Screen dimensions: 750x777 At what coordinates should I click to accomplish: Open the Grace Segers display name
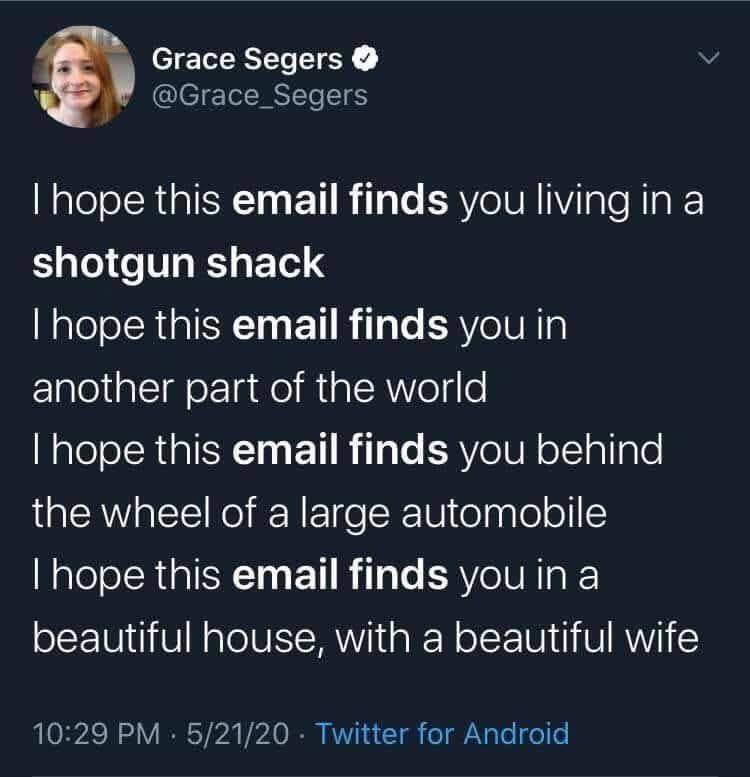tap(248, 61)
